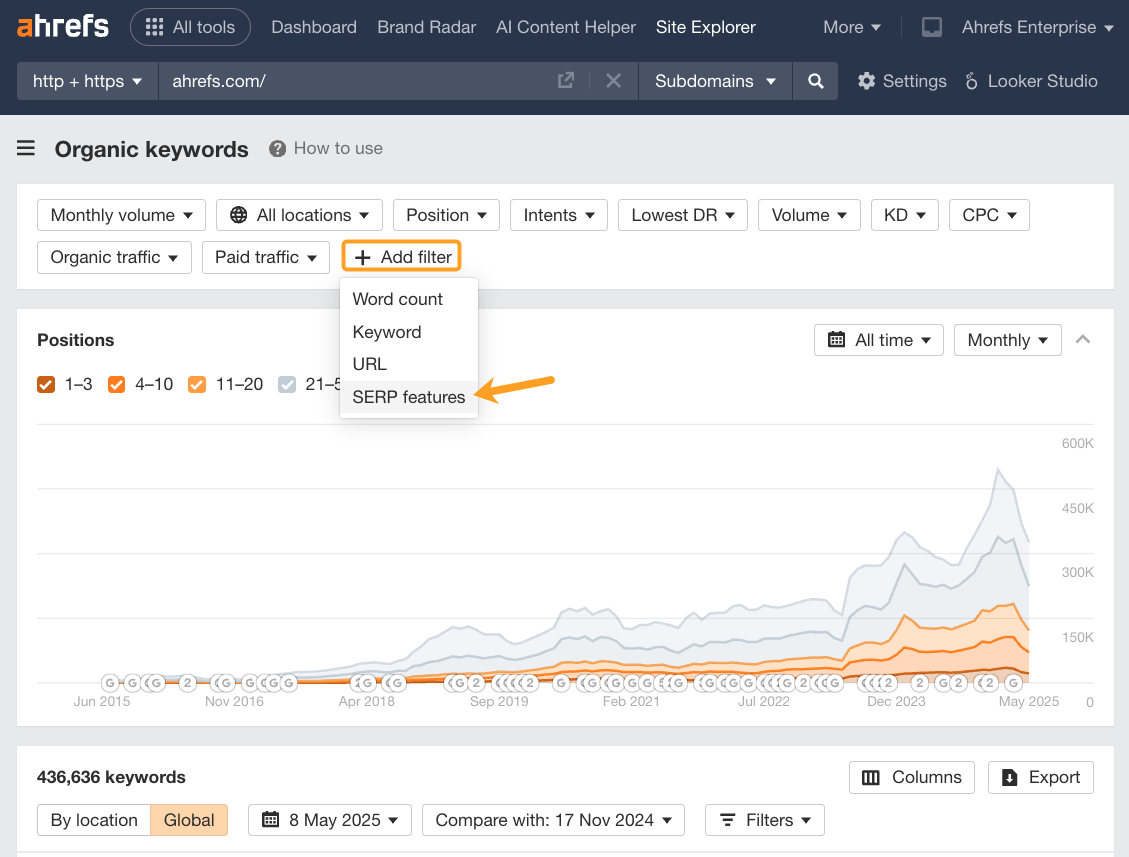Expand the KD filter dropdown
1129x857 pixels.
pos(904,214)
